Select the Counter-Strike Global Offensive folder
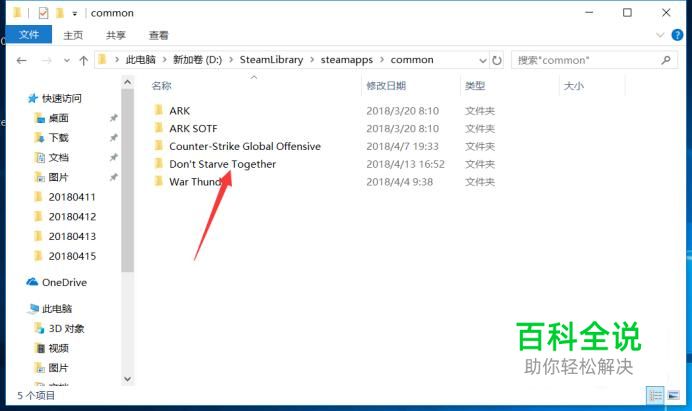 pyautogui.click(x=245, y=146)
